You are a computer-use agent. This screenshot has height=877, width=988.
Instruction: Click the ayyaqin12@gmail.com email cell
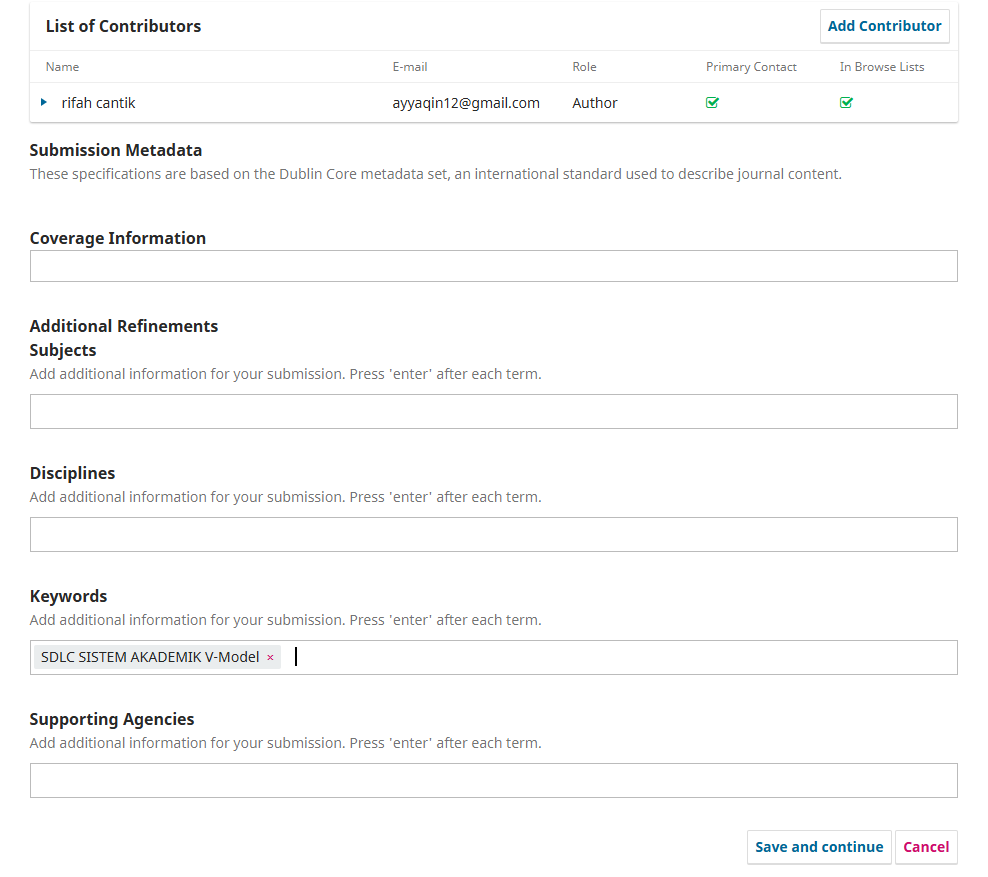(466, 103)
